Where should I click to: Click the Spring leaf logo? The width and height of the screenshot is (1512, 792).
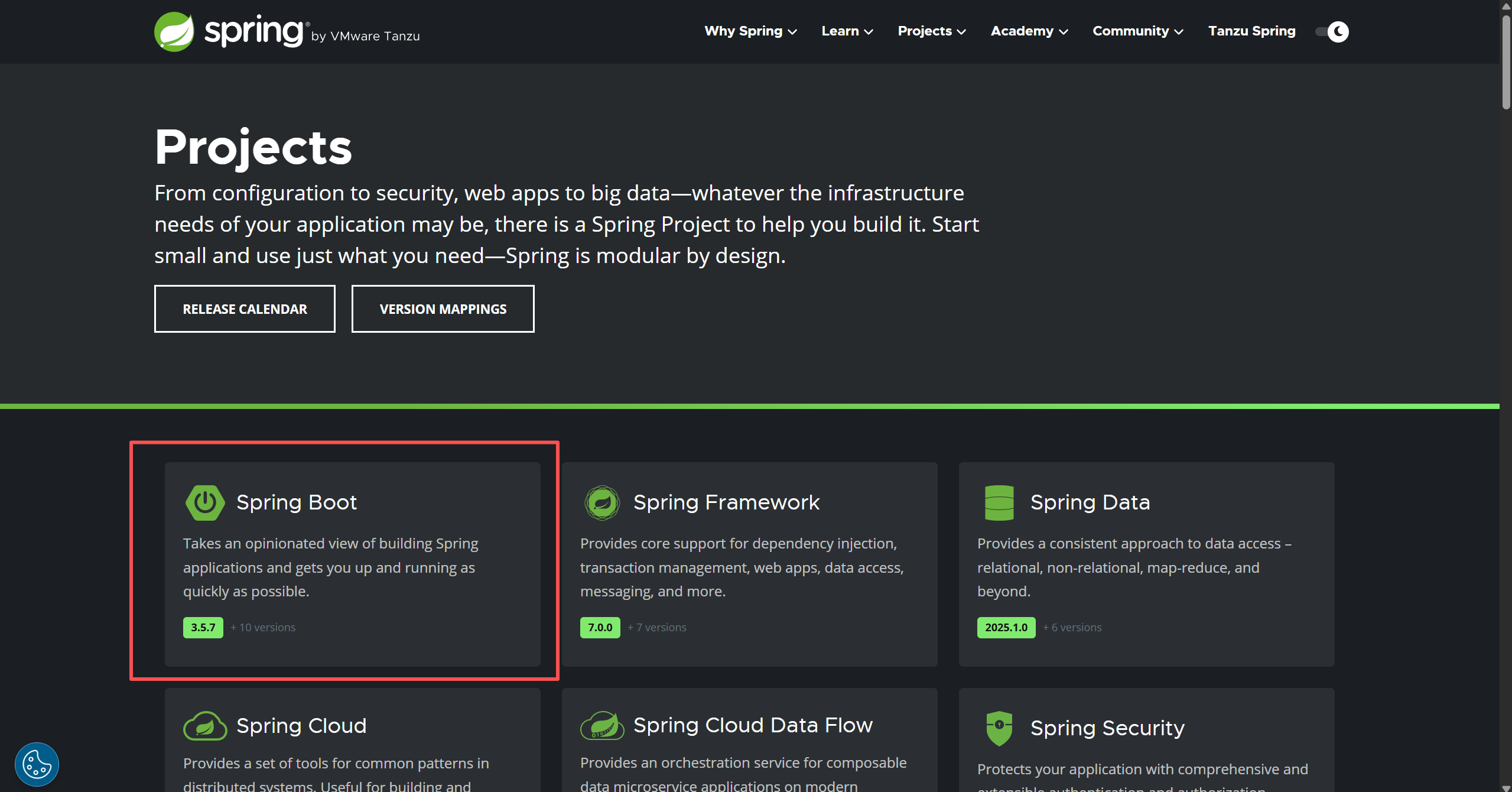click(x=174, y=32)
